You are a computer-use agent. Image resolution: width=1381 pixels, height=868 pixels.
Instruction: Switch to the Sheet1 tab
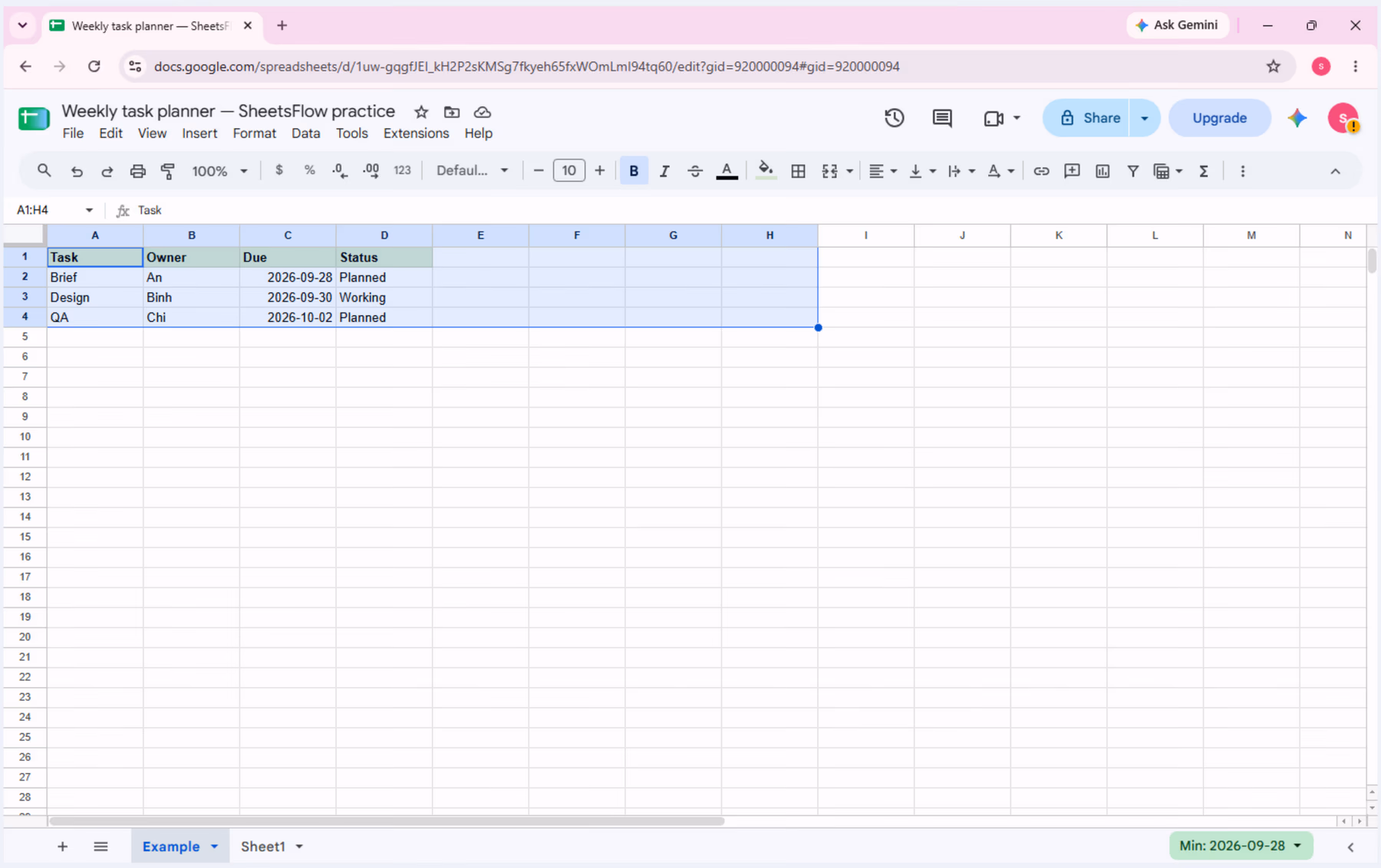263,847
